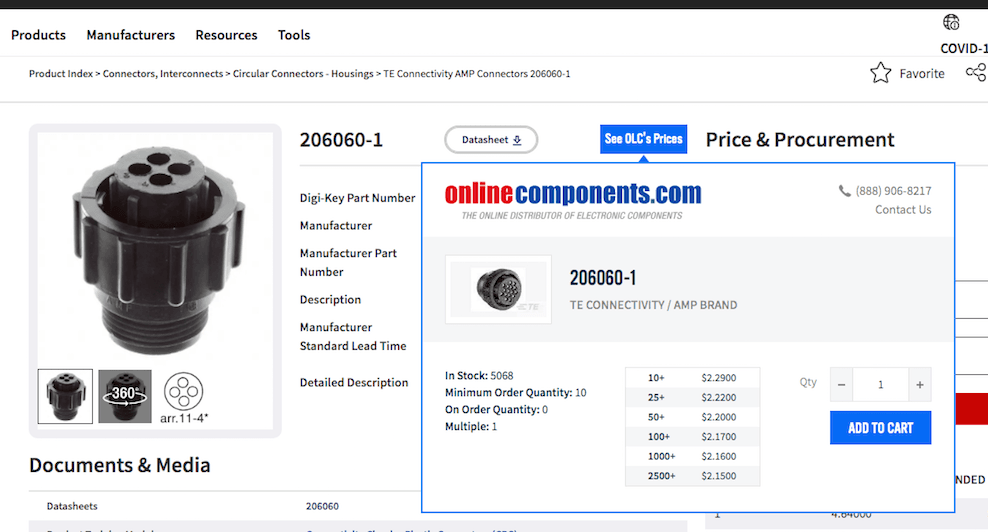Click the Price & Procurement heading
This screenshot has width=988, height=532.
[800, 139]
